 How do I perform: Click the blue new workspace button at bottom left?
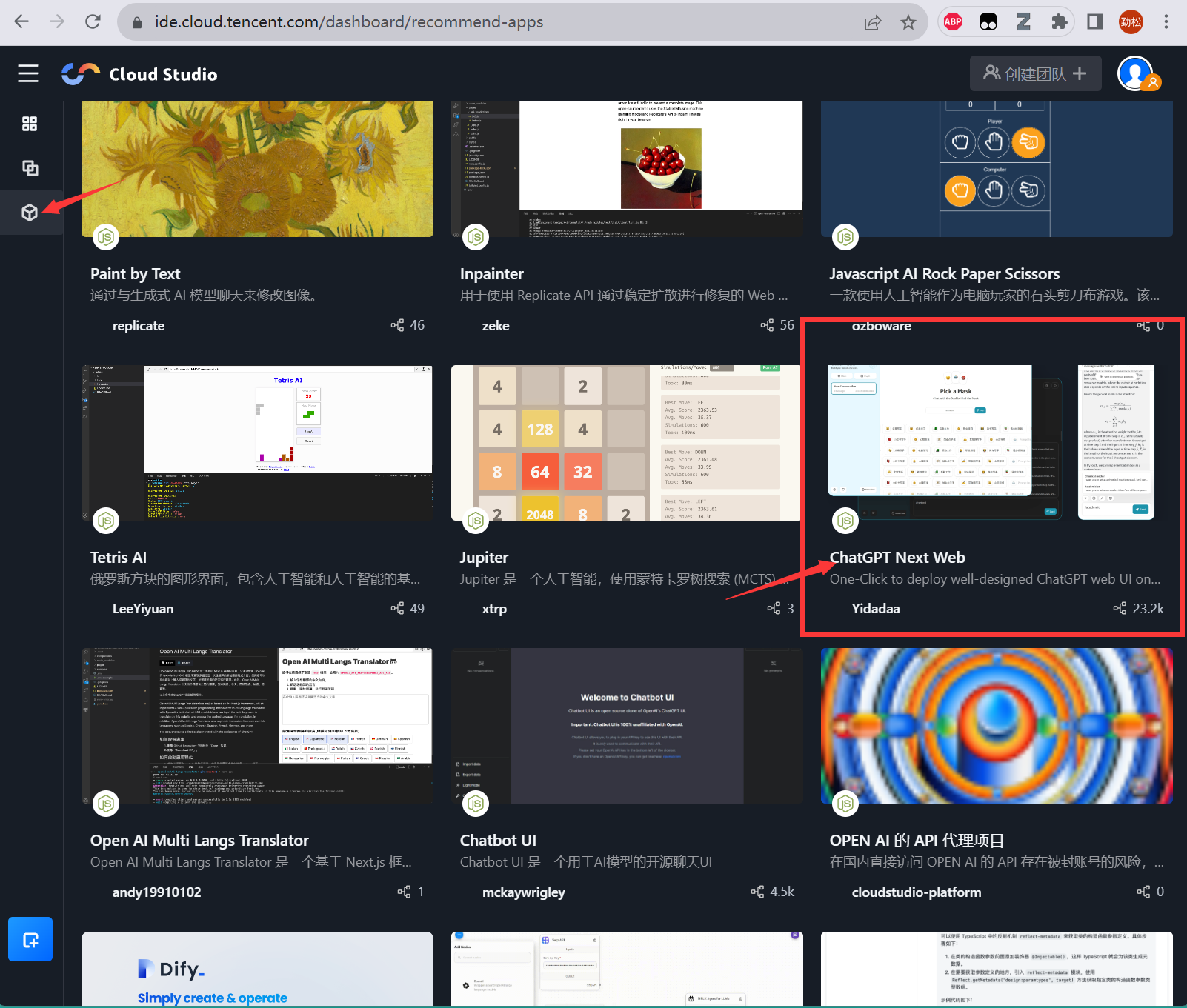(x=30, y=939)
